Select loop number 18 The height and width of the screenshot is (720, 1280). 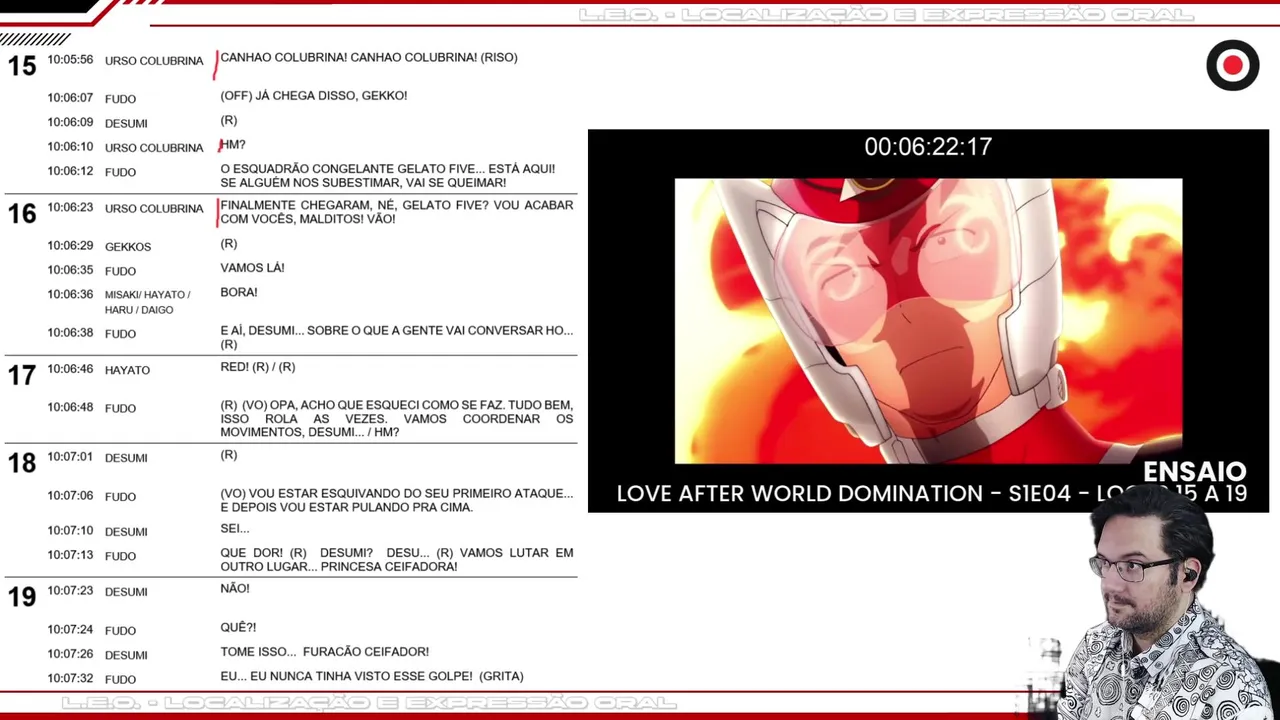click(x=22, y=463)
